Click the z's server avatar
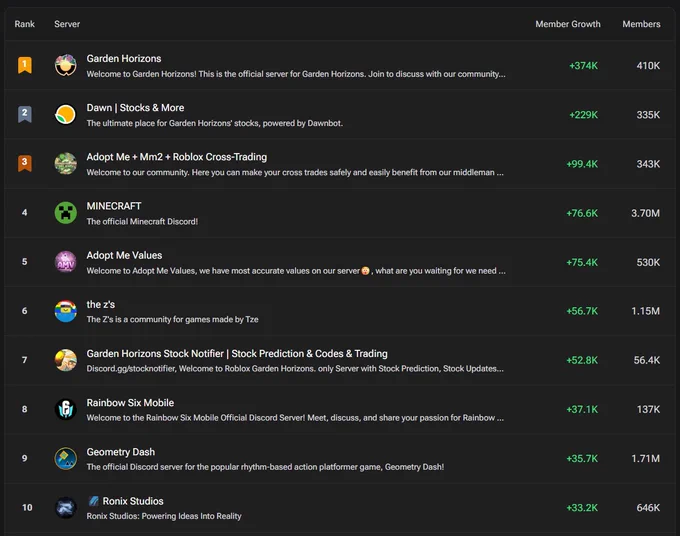Screen dimensions: 680x536 (x=65, y=311)
